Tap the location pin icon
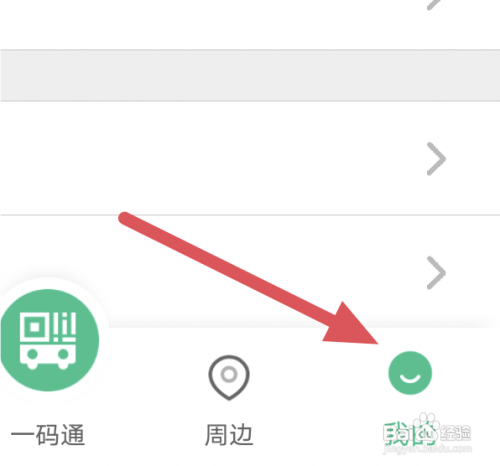500x466 pixels. [229, 378]
